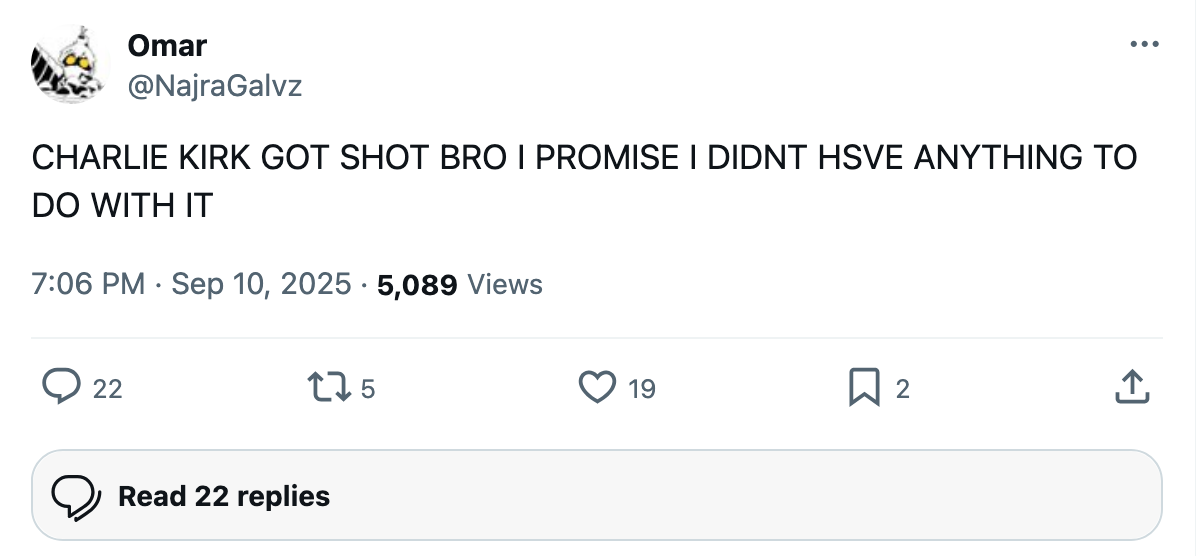Click the reply speech bubble icon

(x=61, y=387)
